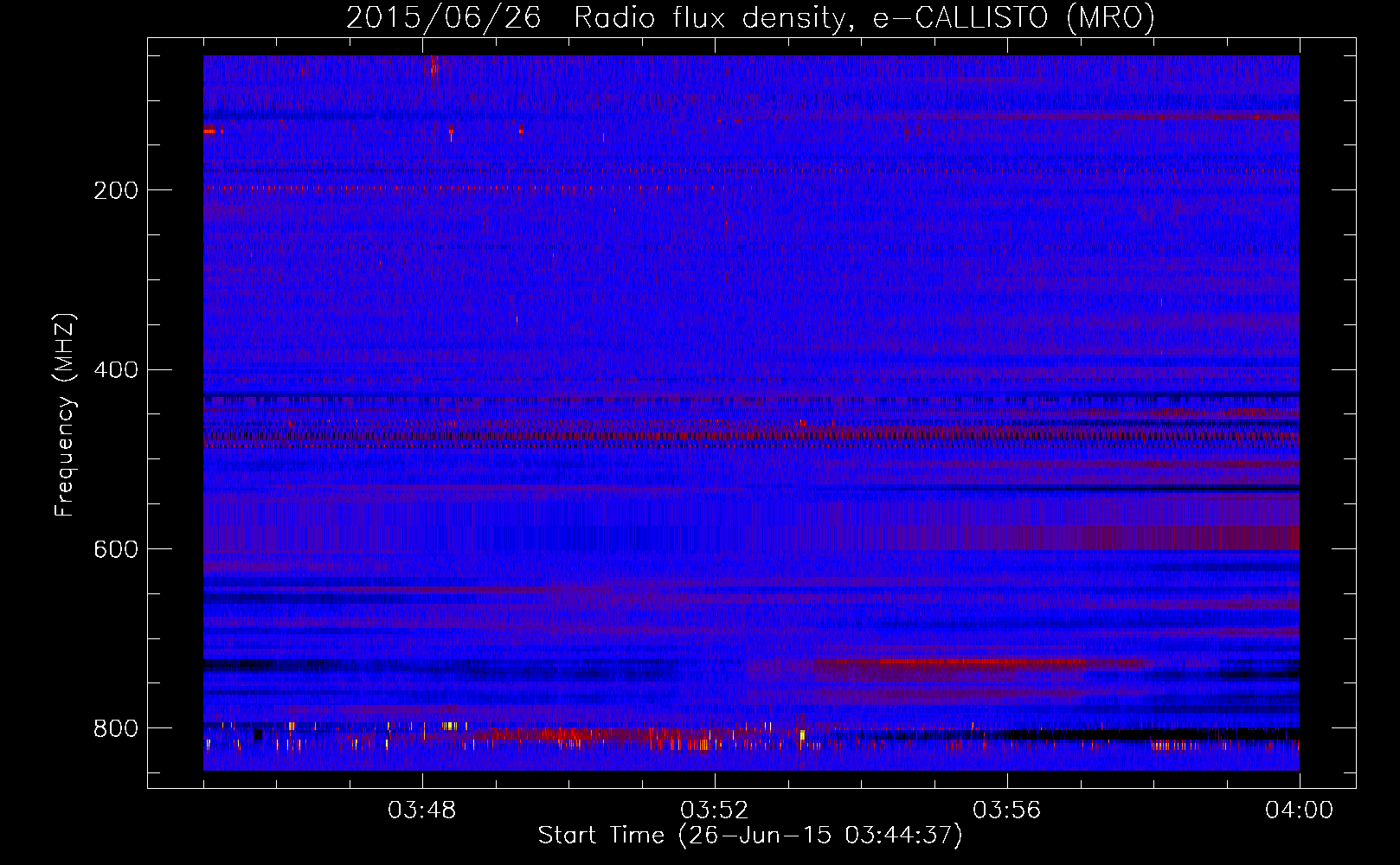Screen dimensions: 1400x865
Task: Click the 03:48 time tick label
Action: (421, 811)
